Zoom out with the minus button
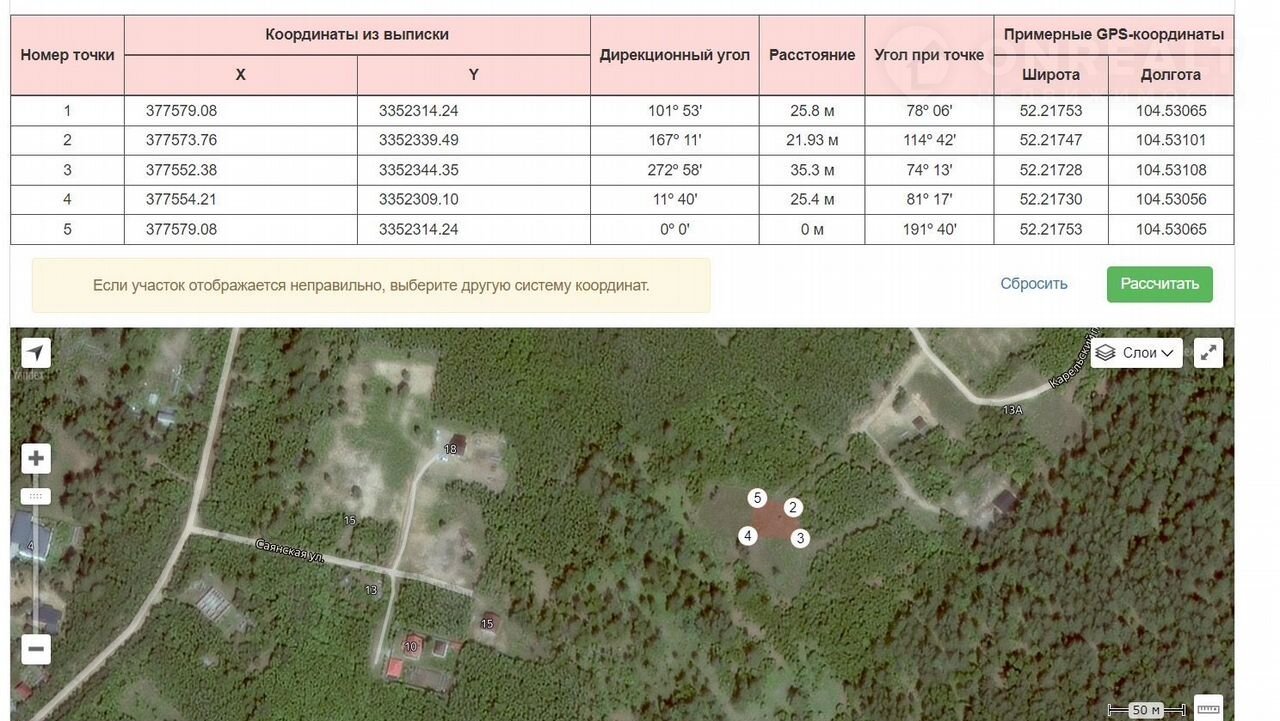The image size is (1280, 721). (36, 649)
